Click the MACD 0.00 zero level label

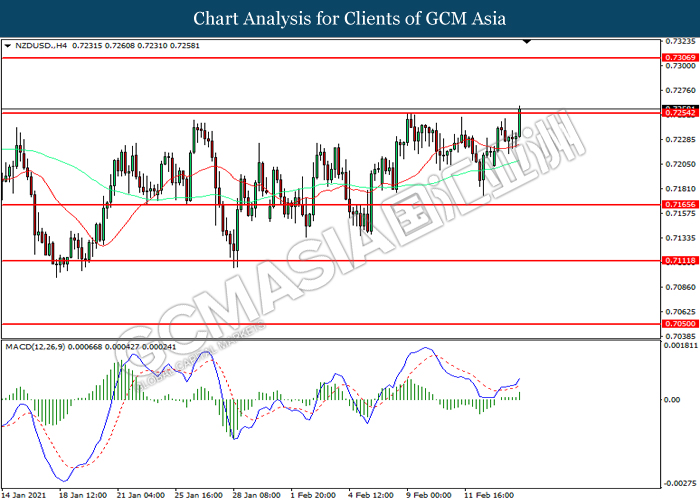click(x=672, y=400)
